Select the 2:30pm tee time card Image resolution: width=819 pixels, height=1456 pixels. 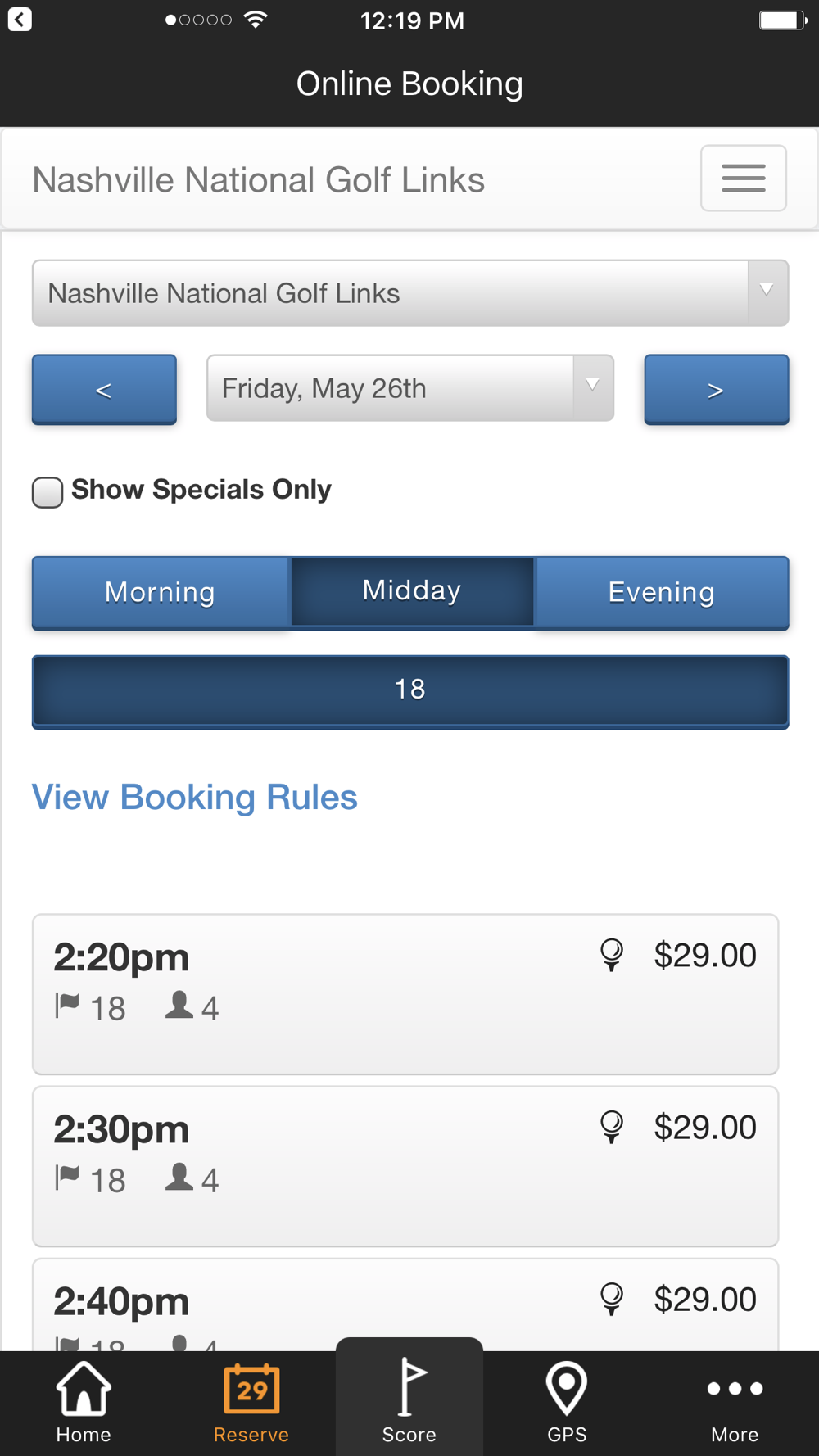tap(405, 1166)
